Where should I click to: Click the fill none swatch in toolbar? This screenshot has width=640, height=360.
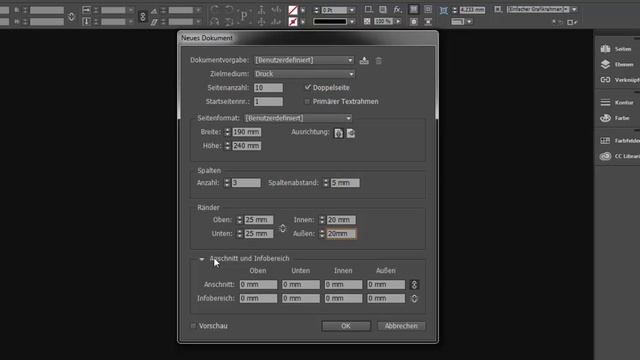tap(293, 10)
